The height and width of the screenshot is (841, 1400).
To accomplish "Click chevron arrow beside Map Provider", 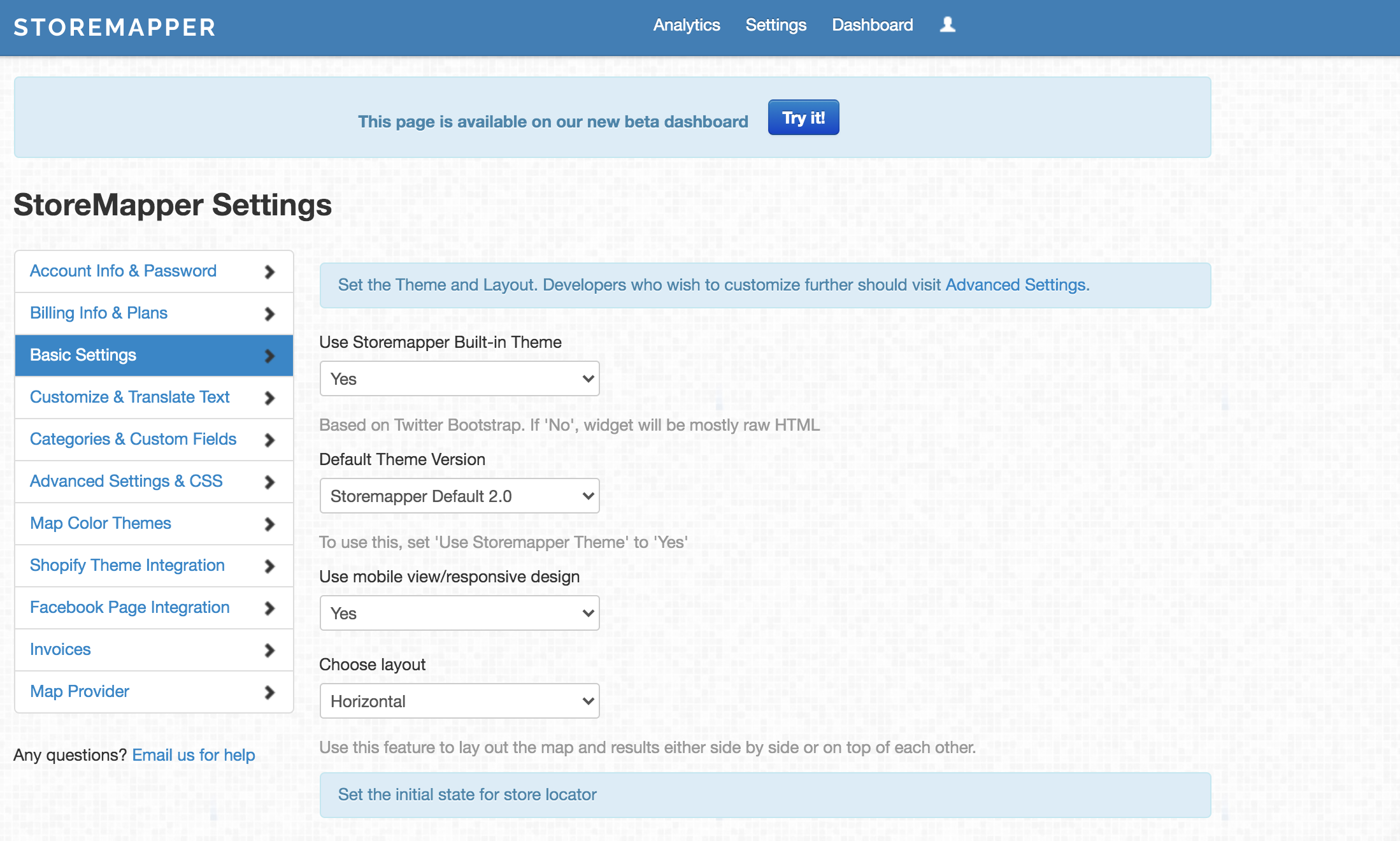I will (x=269, y=693).
